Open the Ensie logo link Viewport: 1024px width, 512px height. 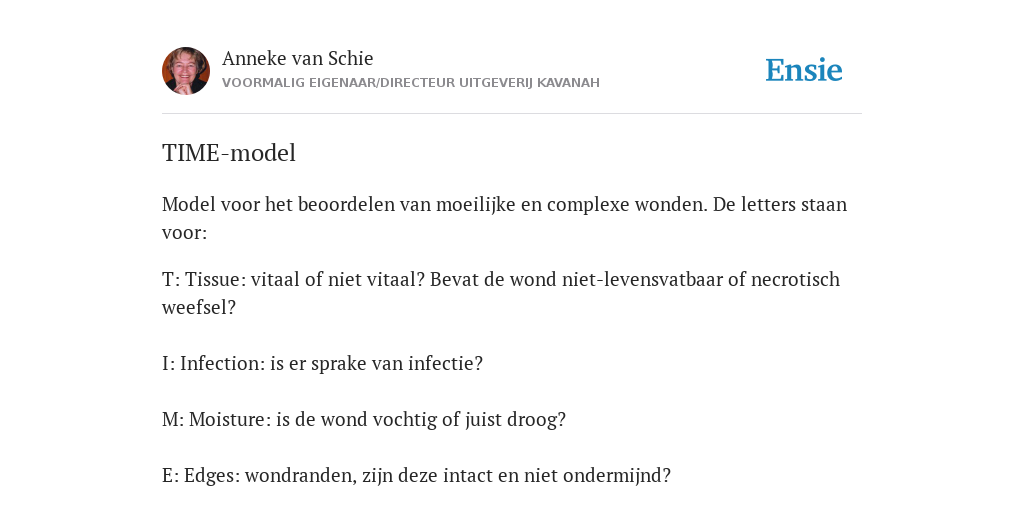coord(804,70)
